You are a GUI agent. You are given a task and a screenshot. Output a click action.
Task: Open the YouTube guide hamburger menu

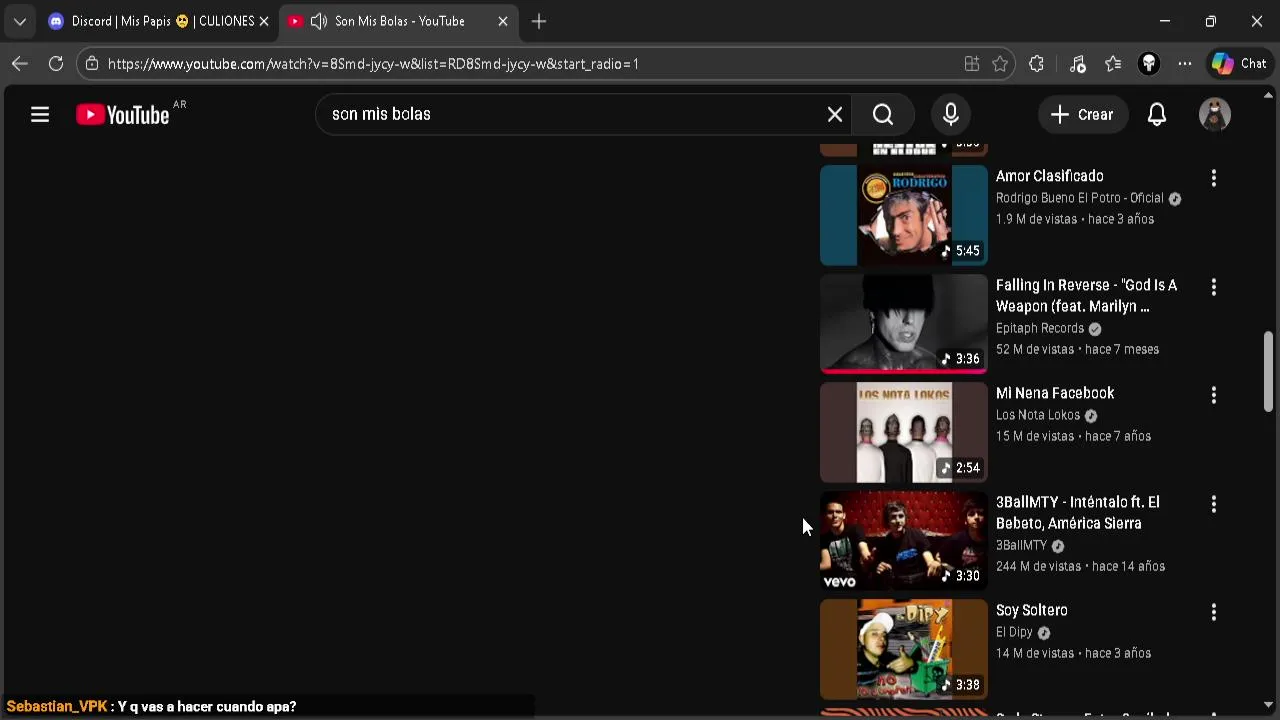tap(40, 115)
